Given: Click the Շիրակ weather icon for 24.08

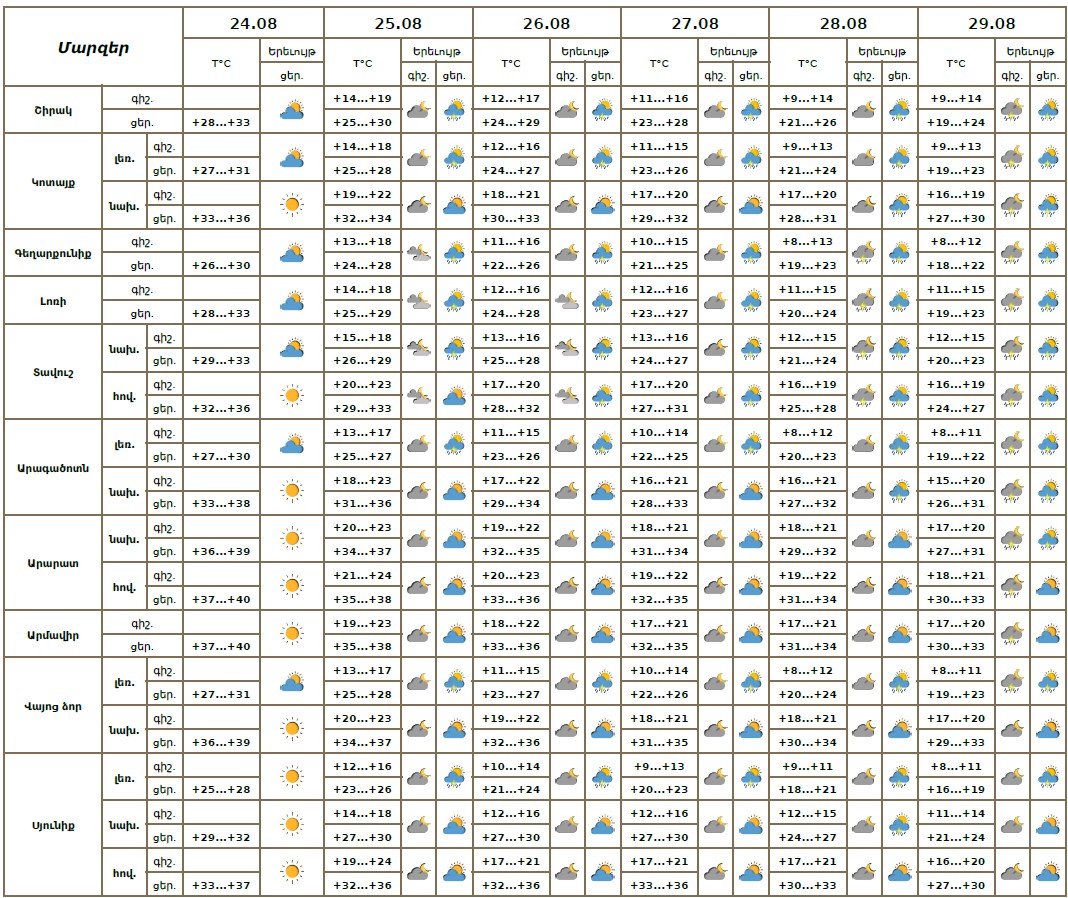Looking at the screenshot, I should [x=292, y=110].
